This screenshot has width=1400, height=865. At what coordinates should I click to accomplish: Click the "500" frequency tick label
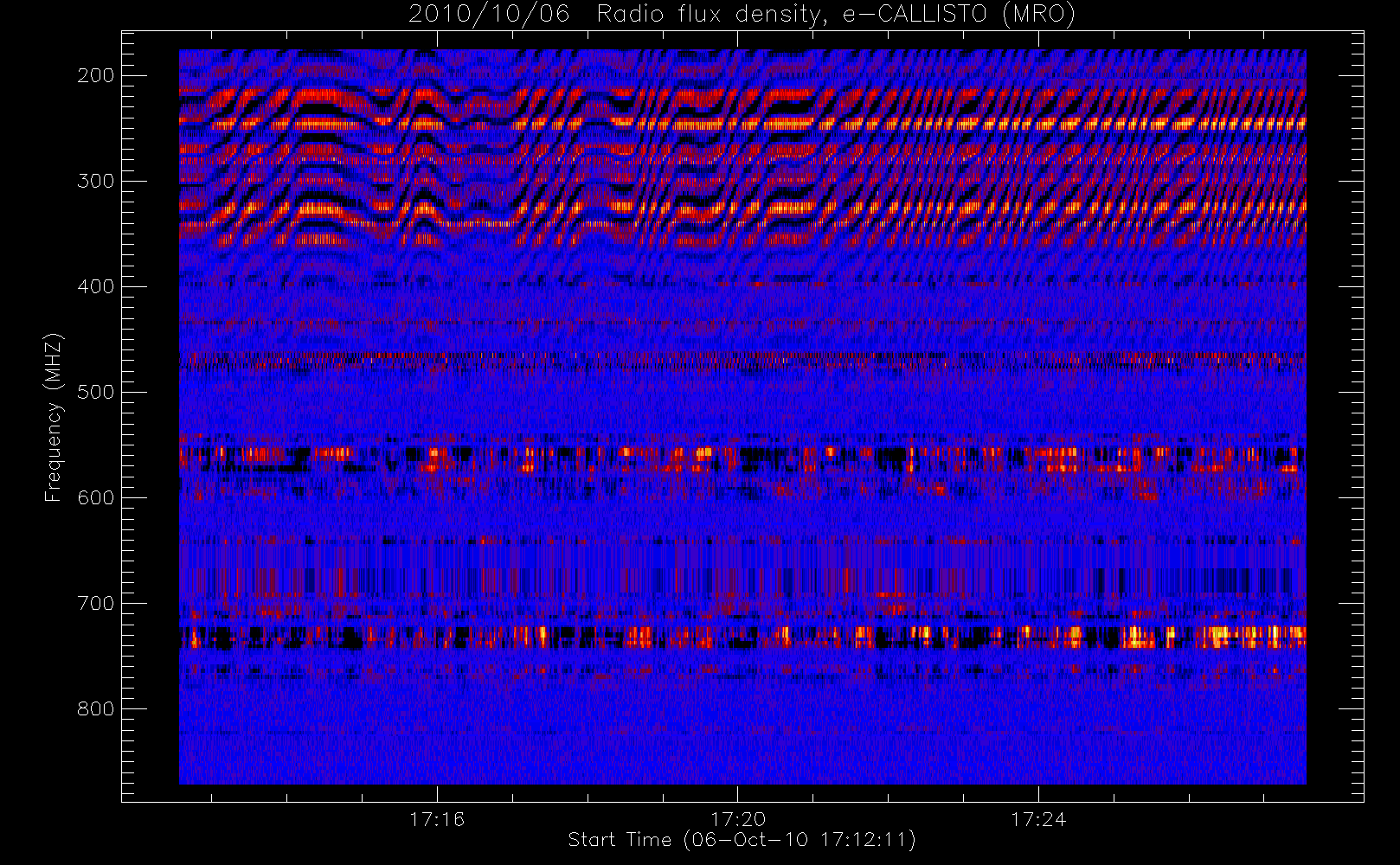click(96, 392)
